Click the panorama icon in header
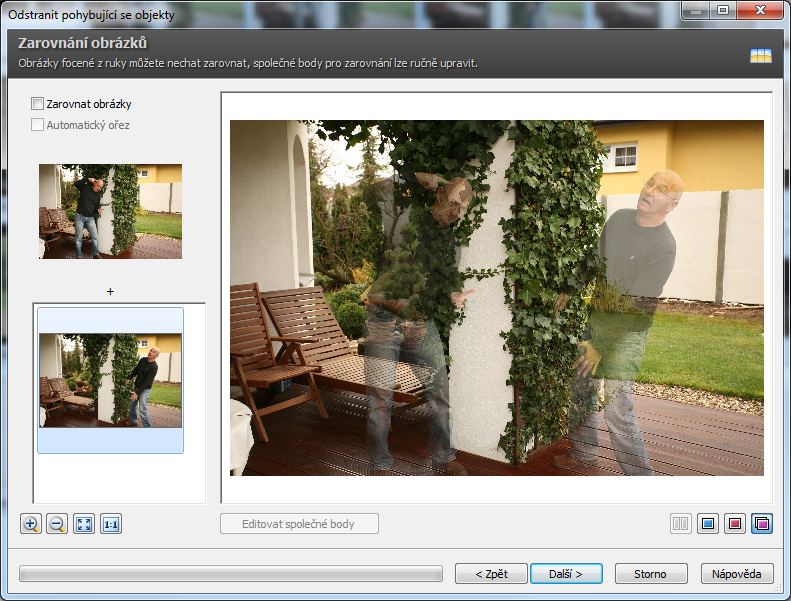Image resolution: width=791 pixels, height=601 pixels. coord(761,56)
